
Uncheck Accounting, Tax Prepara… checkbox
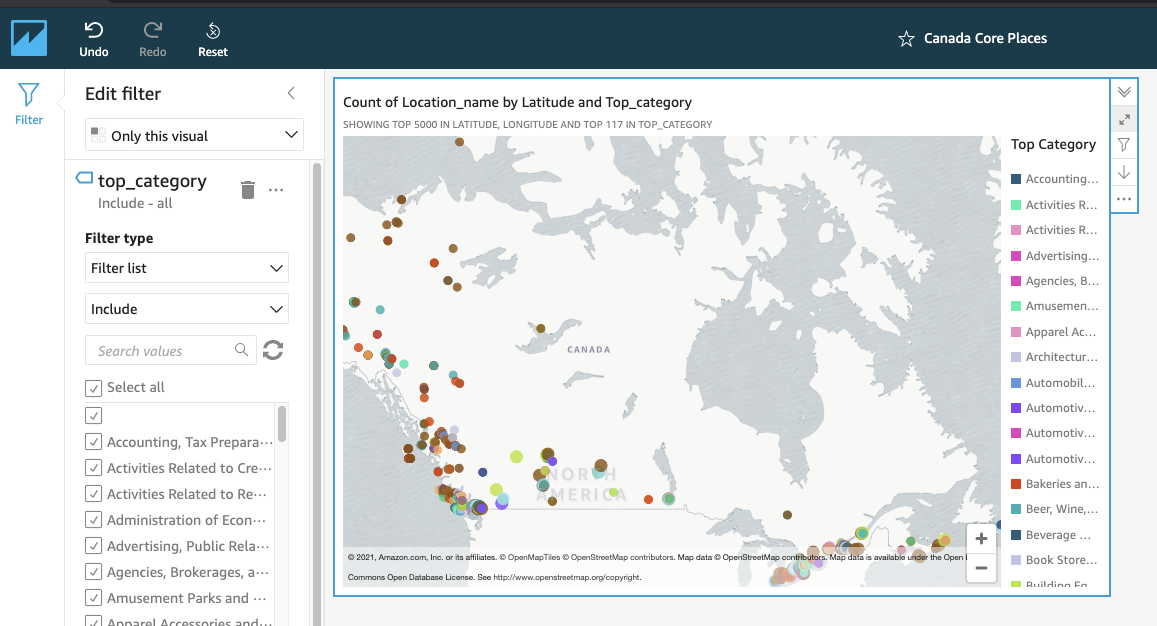93,442
